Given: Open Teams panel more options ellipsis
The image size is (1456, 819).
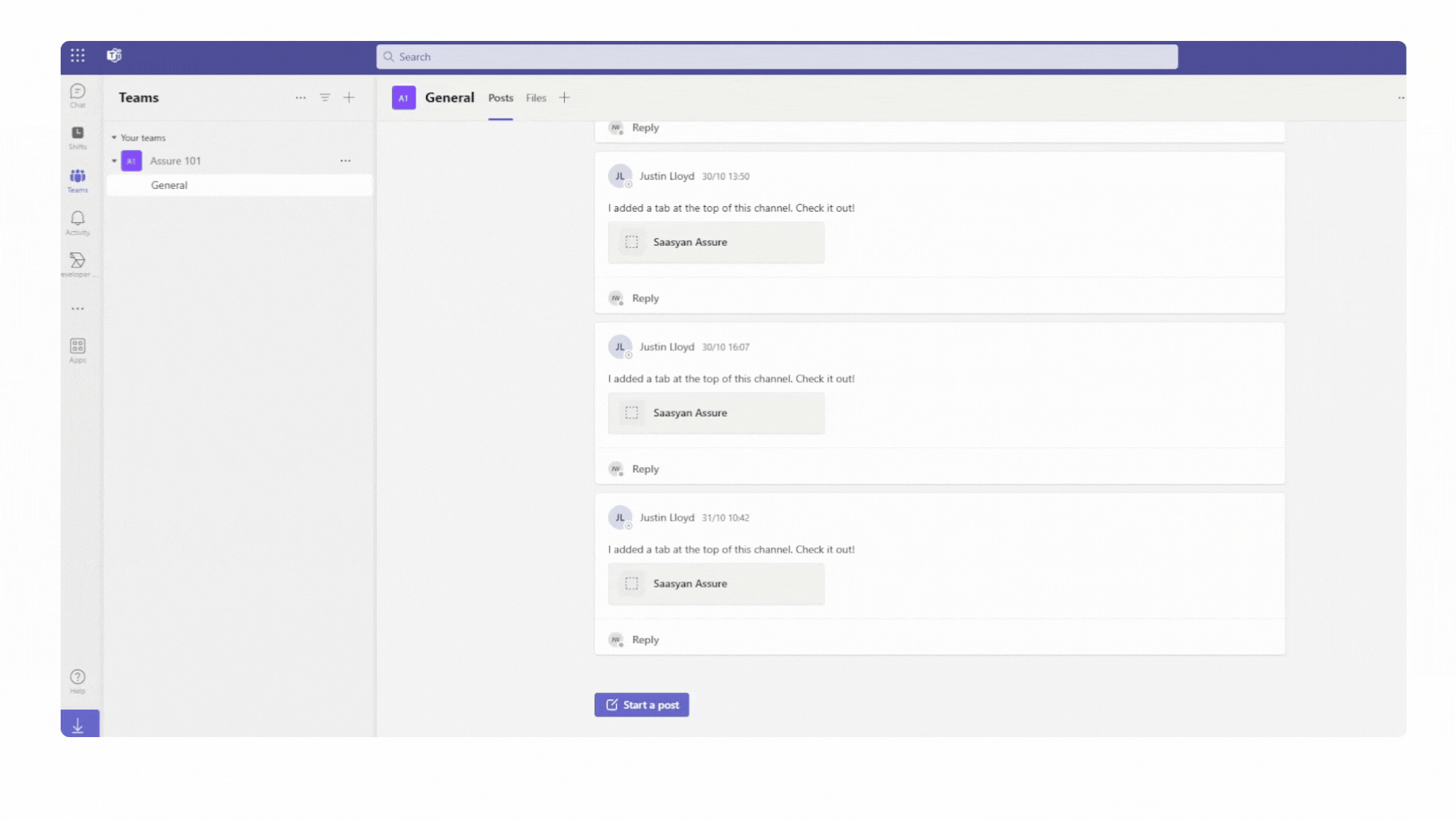Looking at the screenshot, I should tap(301, 98).
